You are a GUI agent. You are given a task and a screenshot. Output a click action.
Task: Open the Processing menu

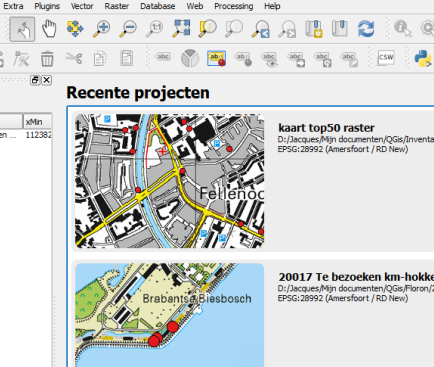[x=234, y=6]
